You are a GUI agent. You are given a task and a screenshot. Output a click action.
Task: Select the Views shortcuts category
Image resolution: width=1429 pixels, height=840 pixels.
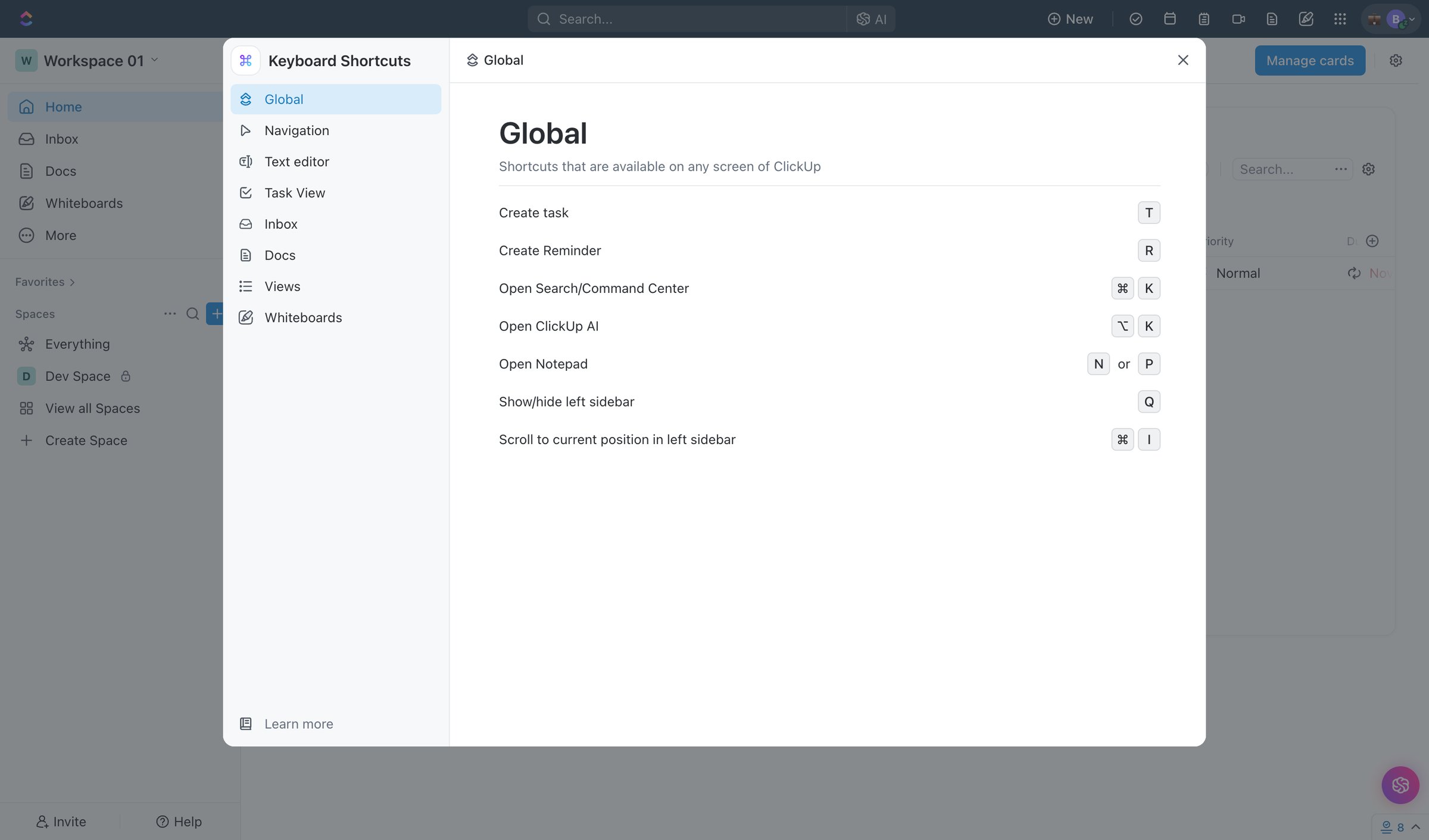[336, 286]
